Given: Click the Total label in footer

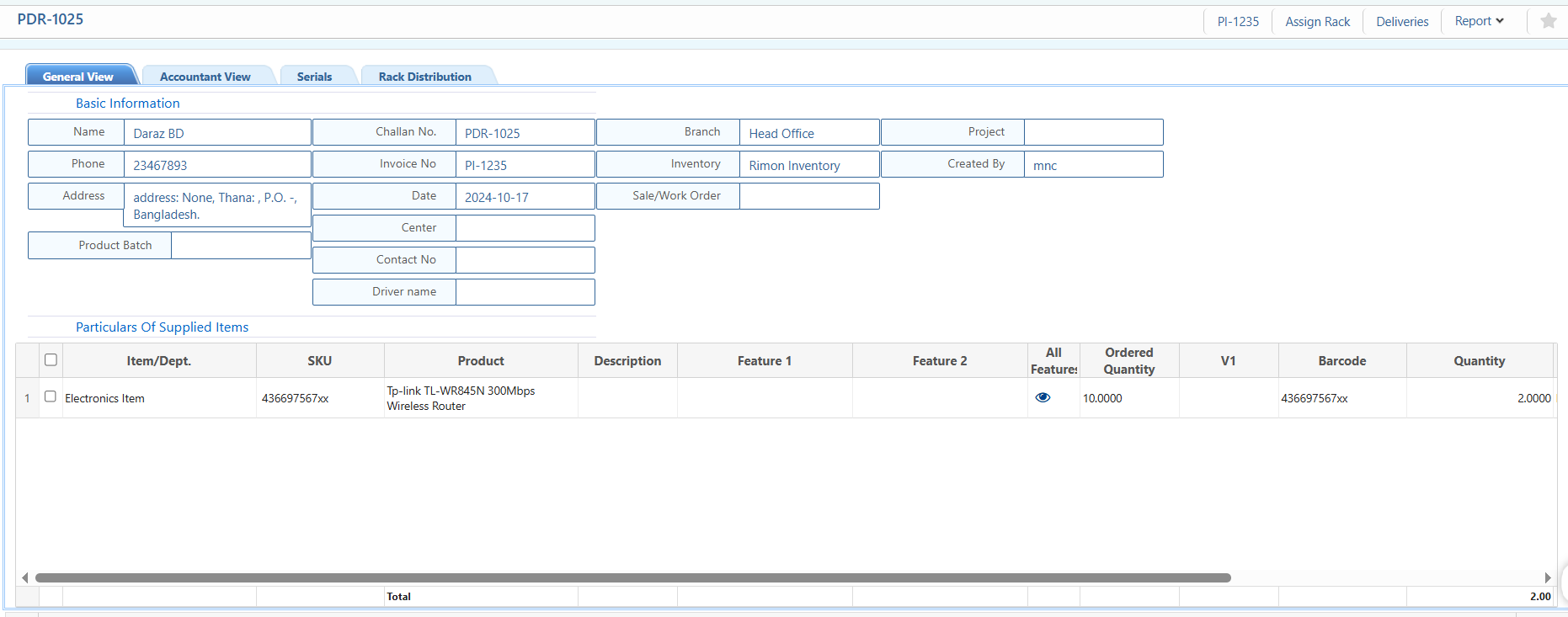Looking at the screenshot, I should pos(398,596).
